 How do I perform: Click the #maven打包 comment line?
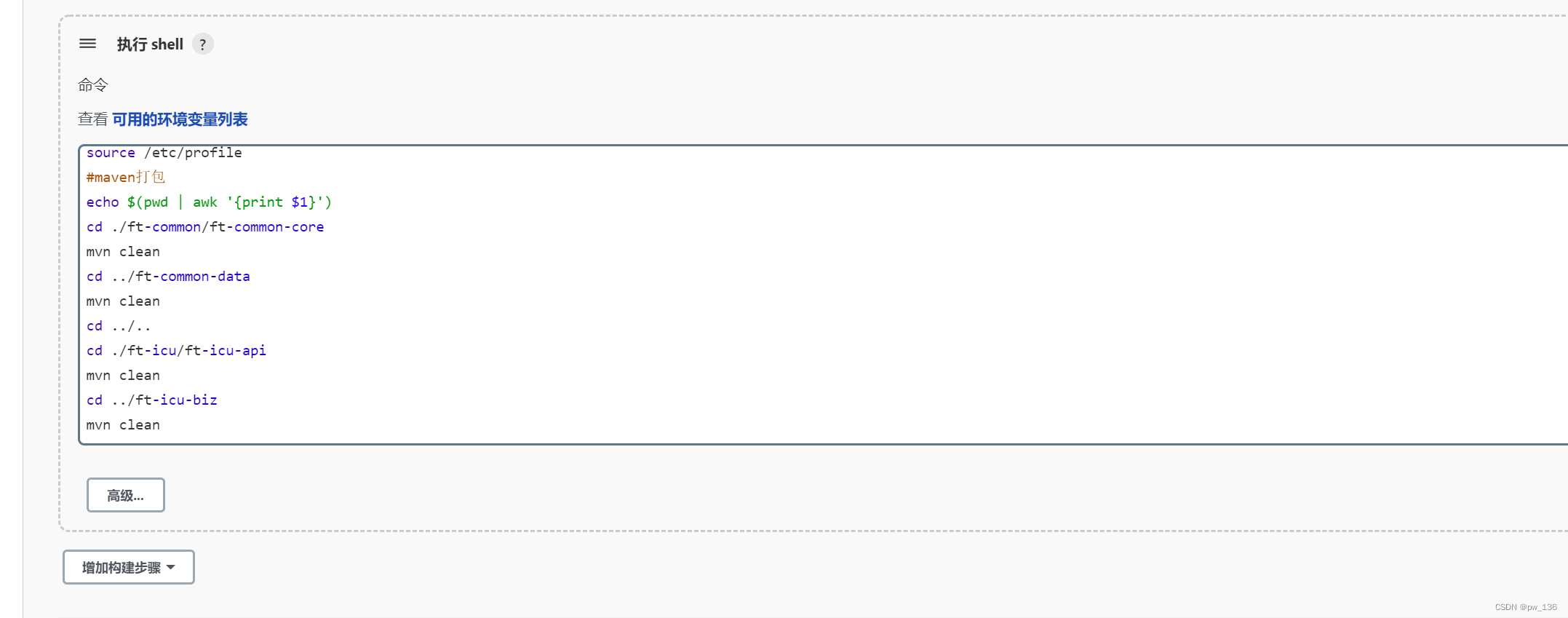tap(126, 177)
